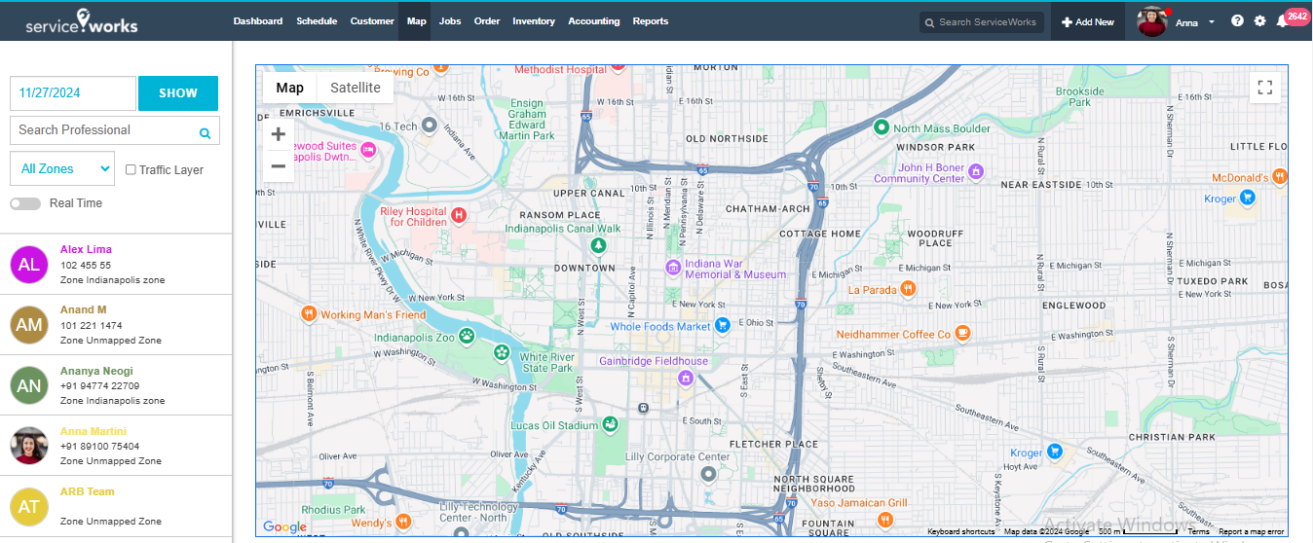The image size is (1313, 543).
Task: Click Whole Foods Market shopping cart pin
Action: pyautogui.click(x=721, y=326)
